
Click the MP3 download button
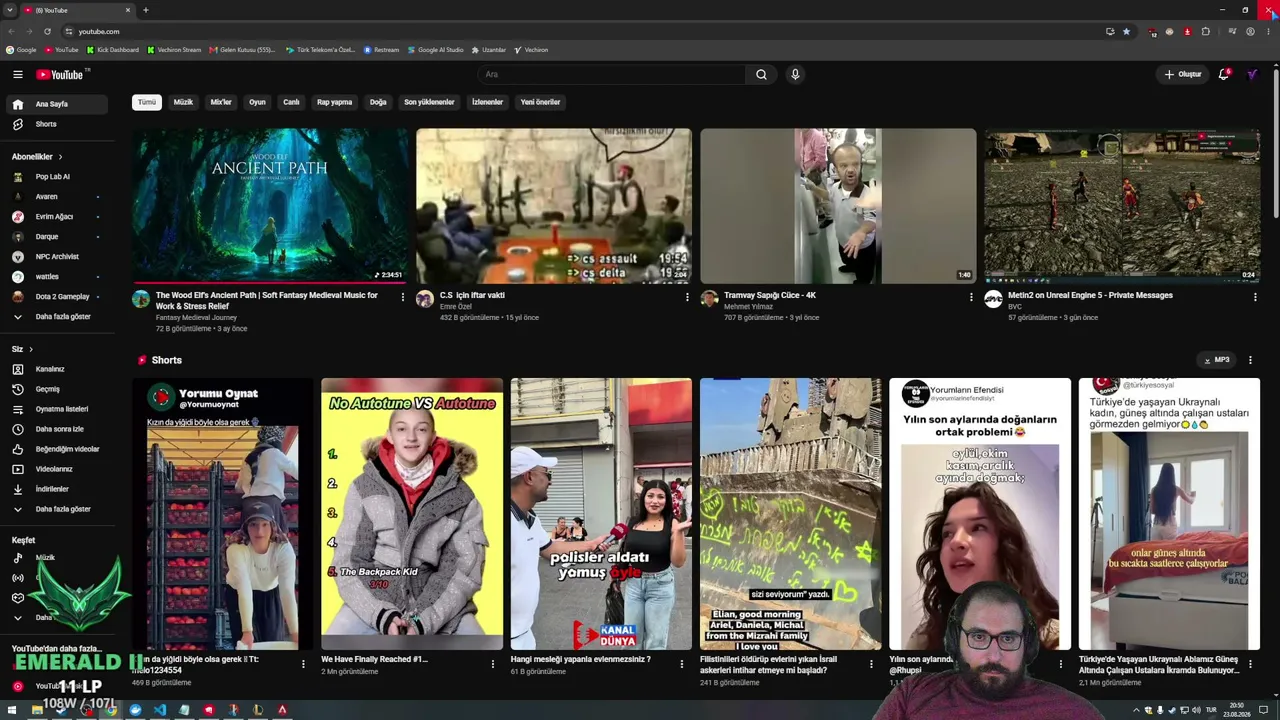pos(1217,360)
